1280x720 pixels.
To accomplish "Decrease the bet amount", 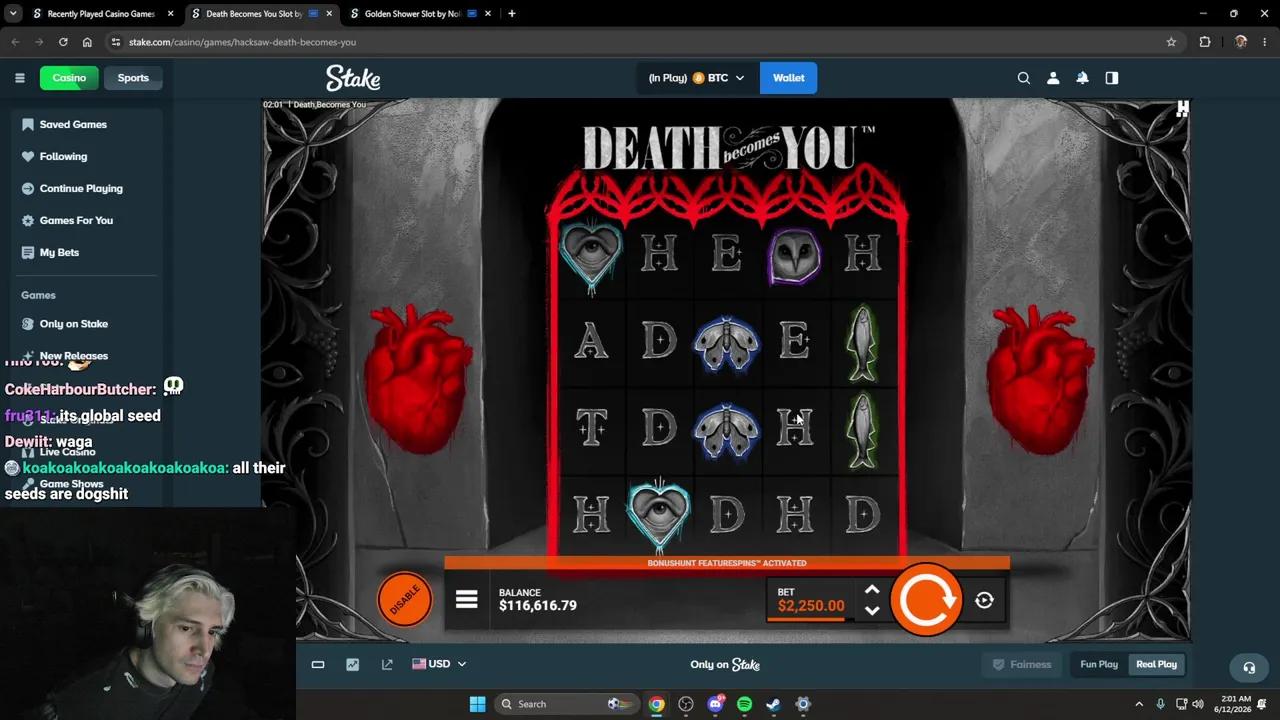I will point(872,610).
